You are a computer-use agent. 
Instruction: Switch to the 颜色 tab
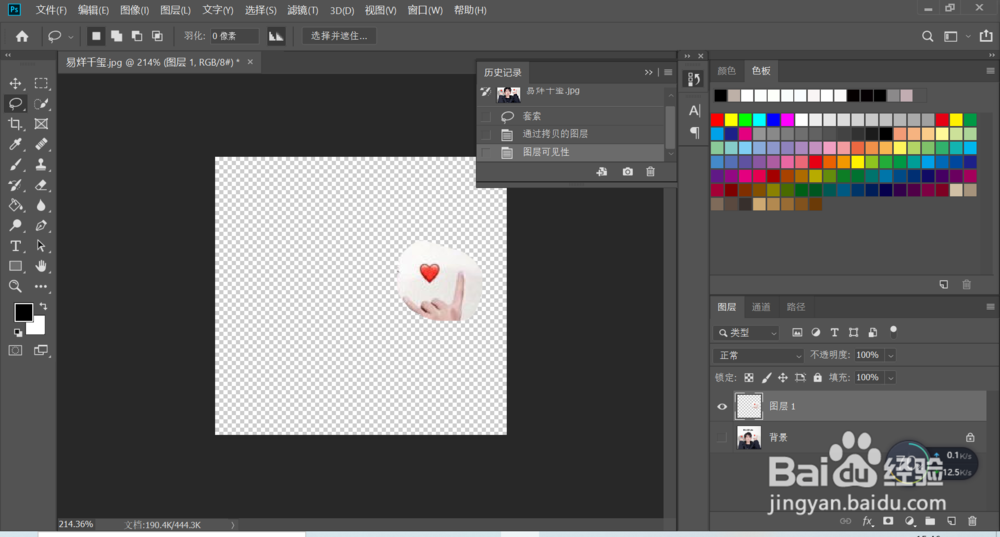tap(726, 71)
